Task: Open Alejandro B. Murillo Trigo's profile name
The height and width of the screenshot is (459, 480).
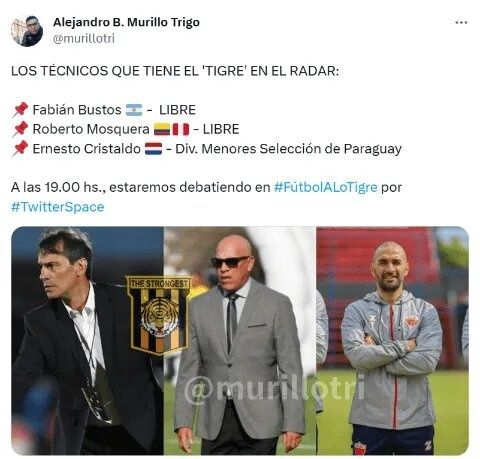Action: pos(126,22)
